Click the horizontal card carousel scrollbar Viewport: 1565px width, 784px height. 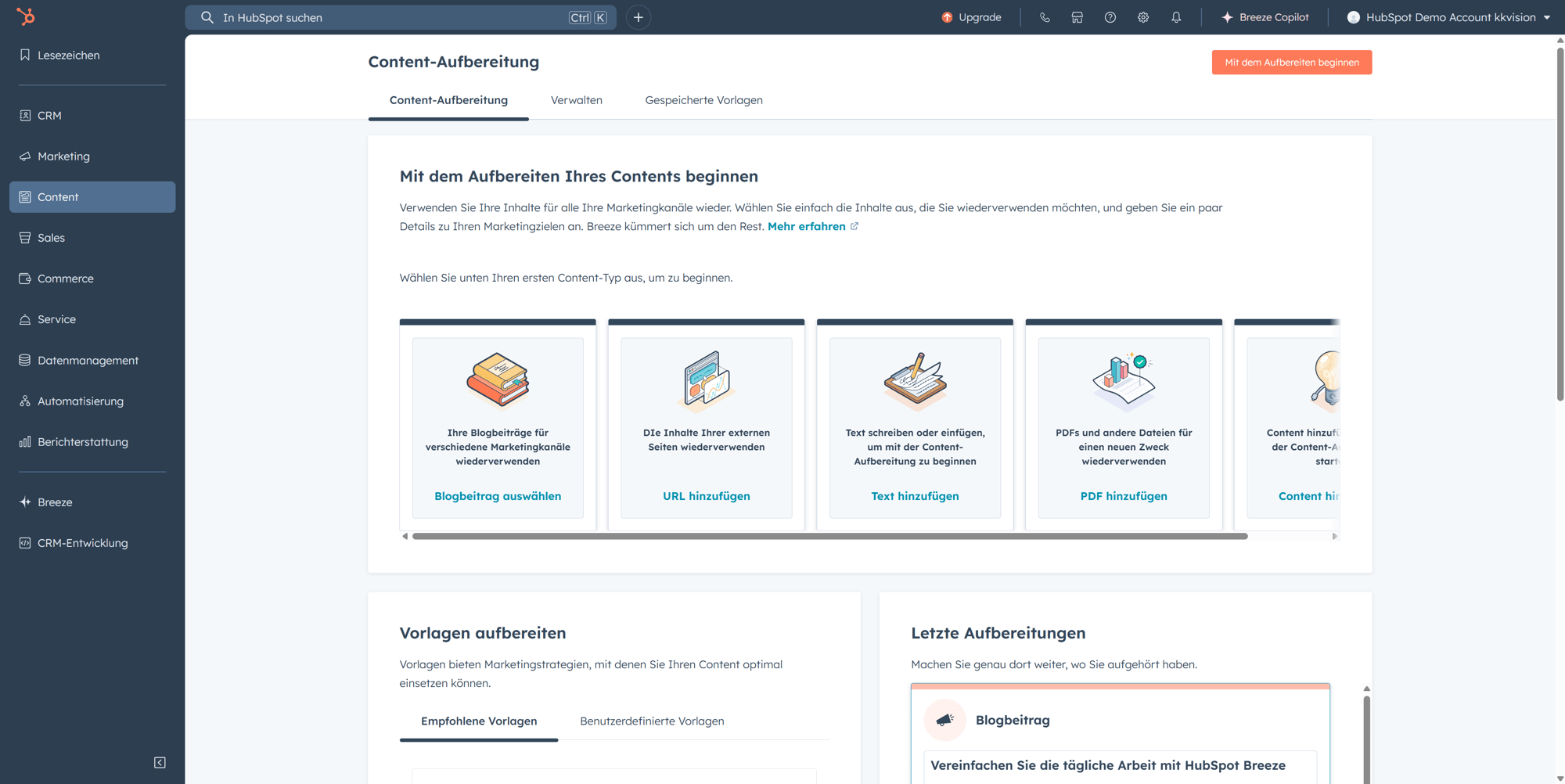point(829,536)
